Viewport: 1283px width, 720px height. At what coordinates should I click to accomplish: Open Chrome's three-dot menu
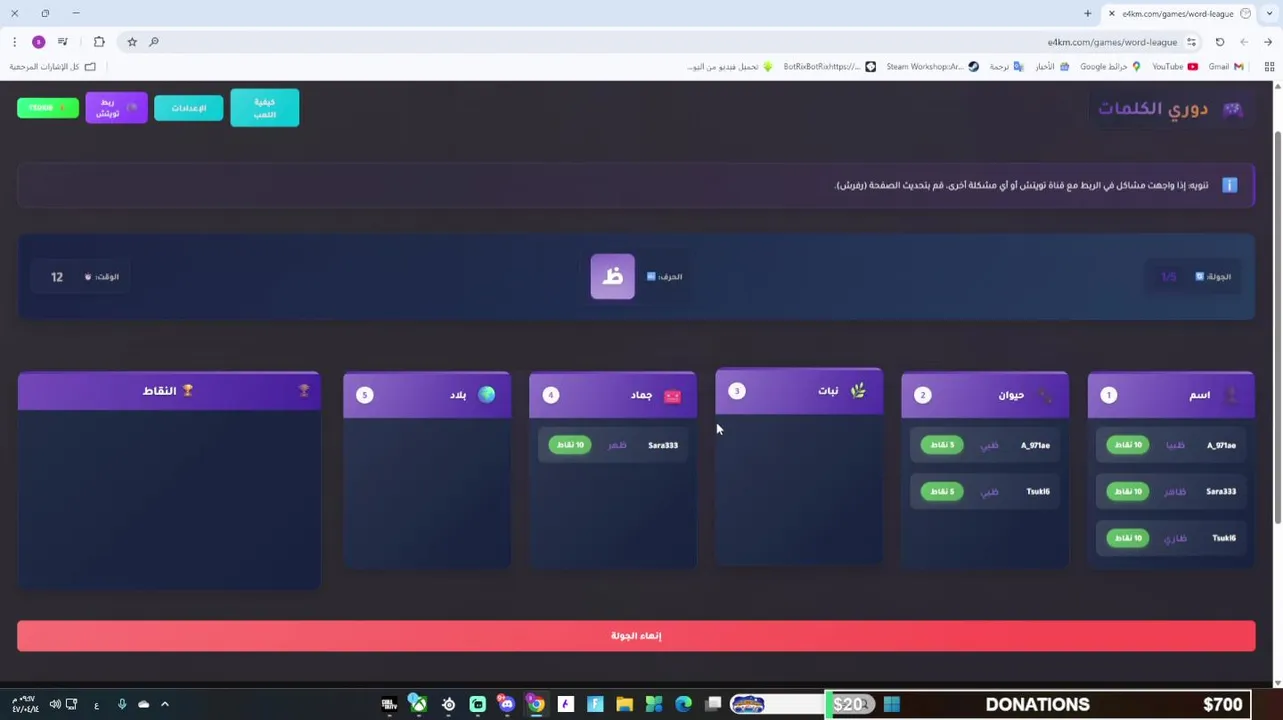(x=14, y=42)
